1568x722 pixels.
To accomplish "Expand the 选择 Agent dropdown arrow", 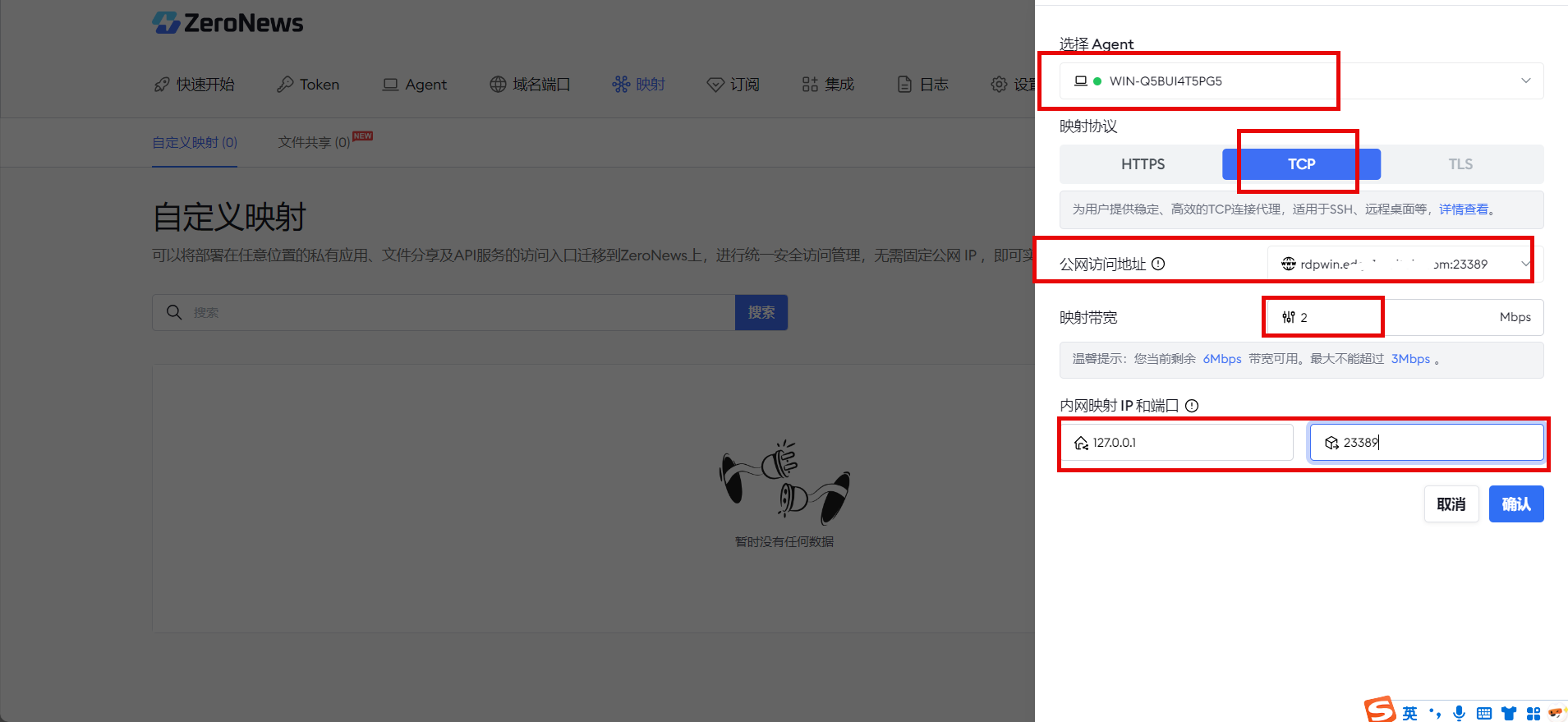I will click(1525, 80).
